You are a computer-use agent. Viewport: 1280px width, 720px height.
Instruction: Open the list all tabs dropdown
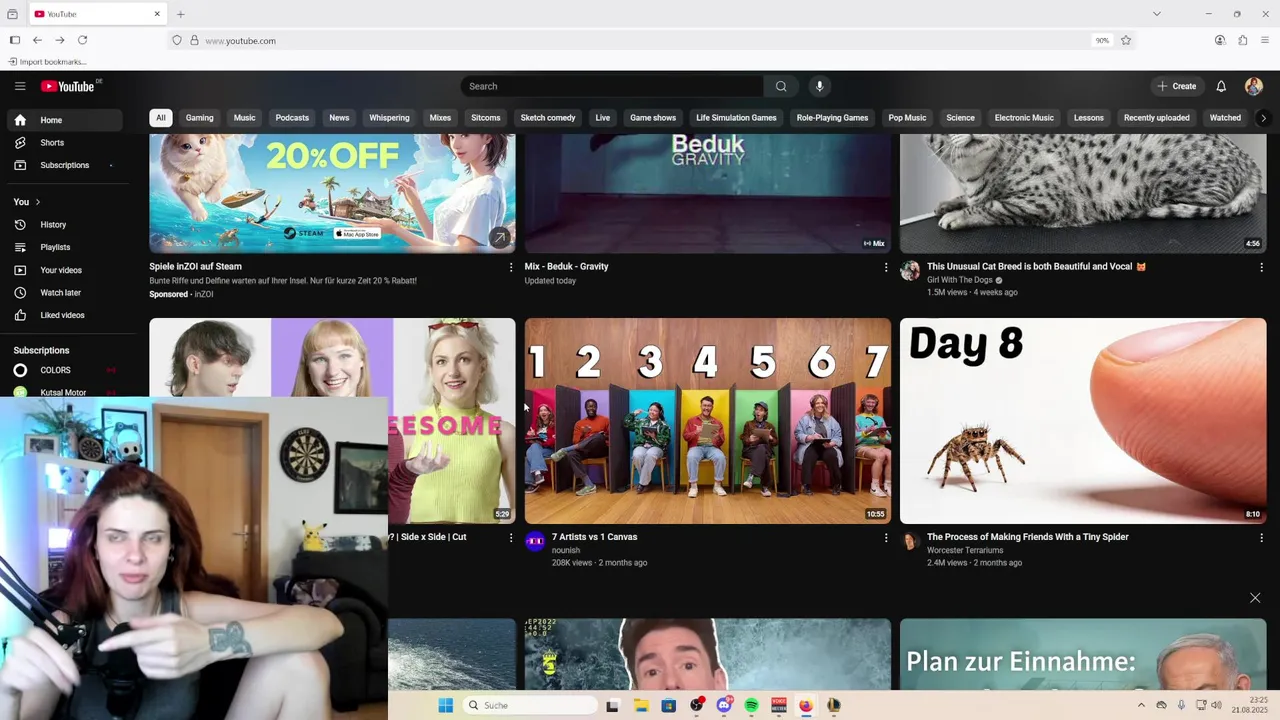1156,14
